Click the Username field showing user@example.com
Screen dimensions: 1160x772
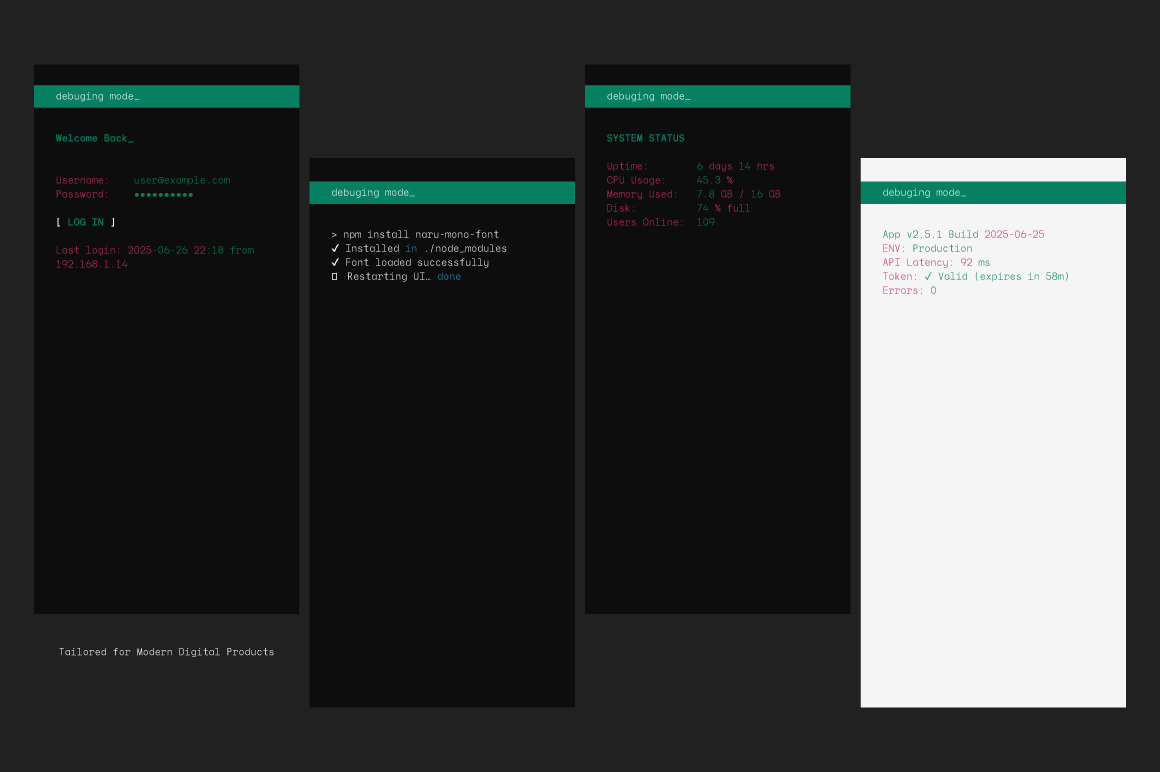(x=182, y=180)
